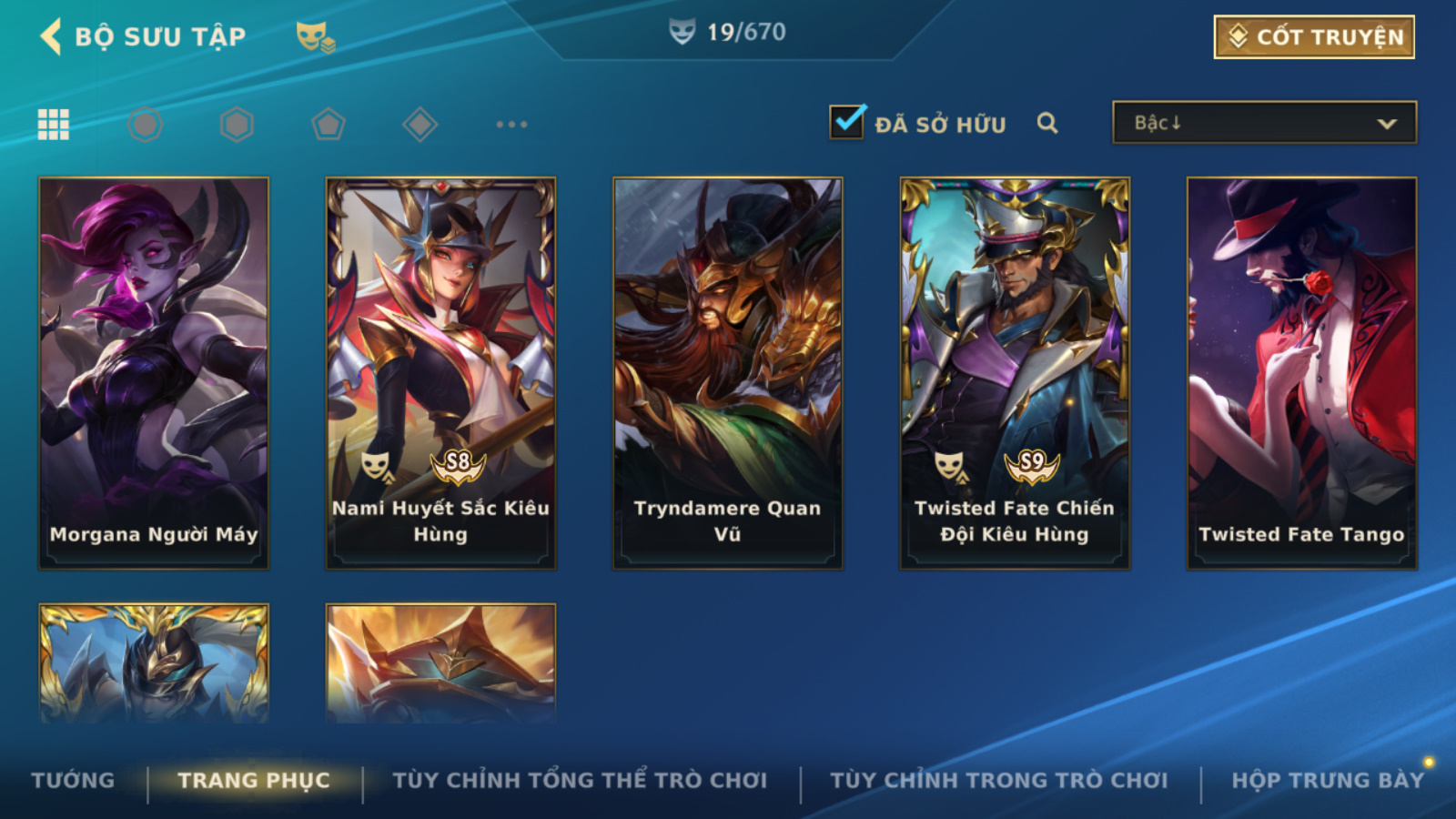Image resolution: width=1456 pixels, height=819 pixels.
Task: Select the Tryndamere Quan Vũ skin card
Action: tap(728, 373)
